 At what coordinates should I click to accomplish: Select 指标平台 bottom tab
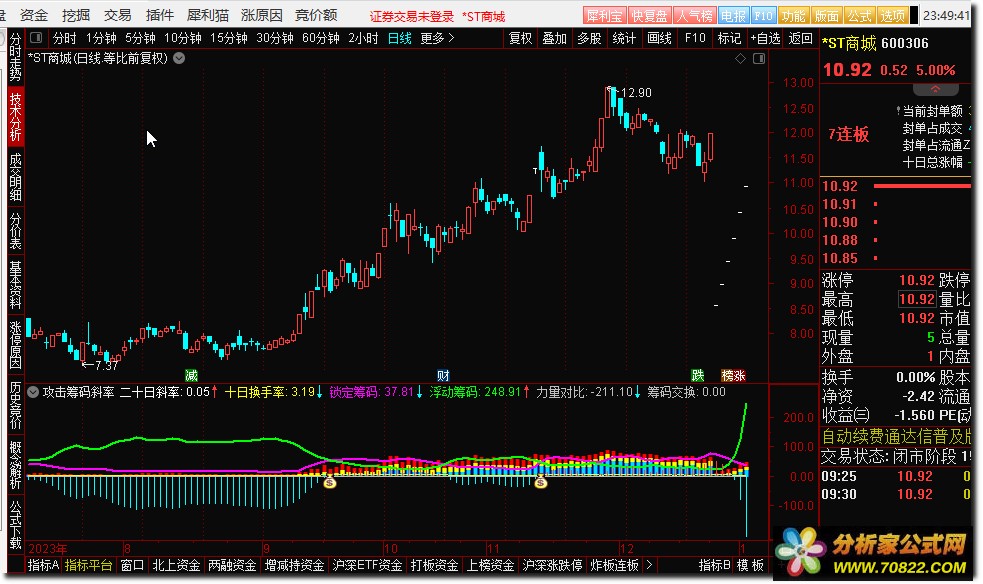[88, 565]
